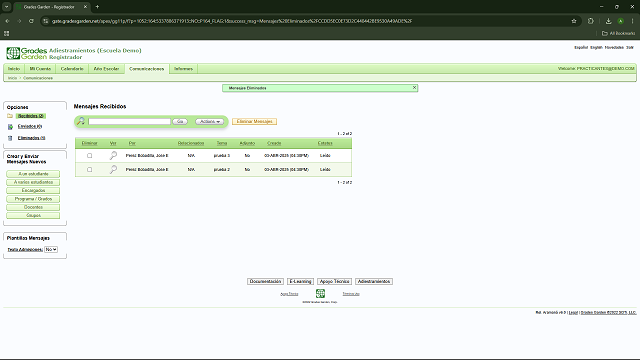Viewport: 640px width, 360px height.
Task: Open the Enviados link
Action: 30,127
